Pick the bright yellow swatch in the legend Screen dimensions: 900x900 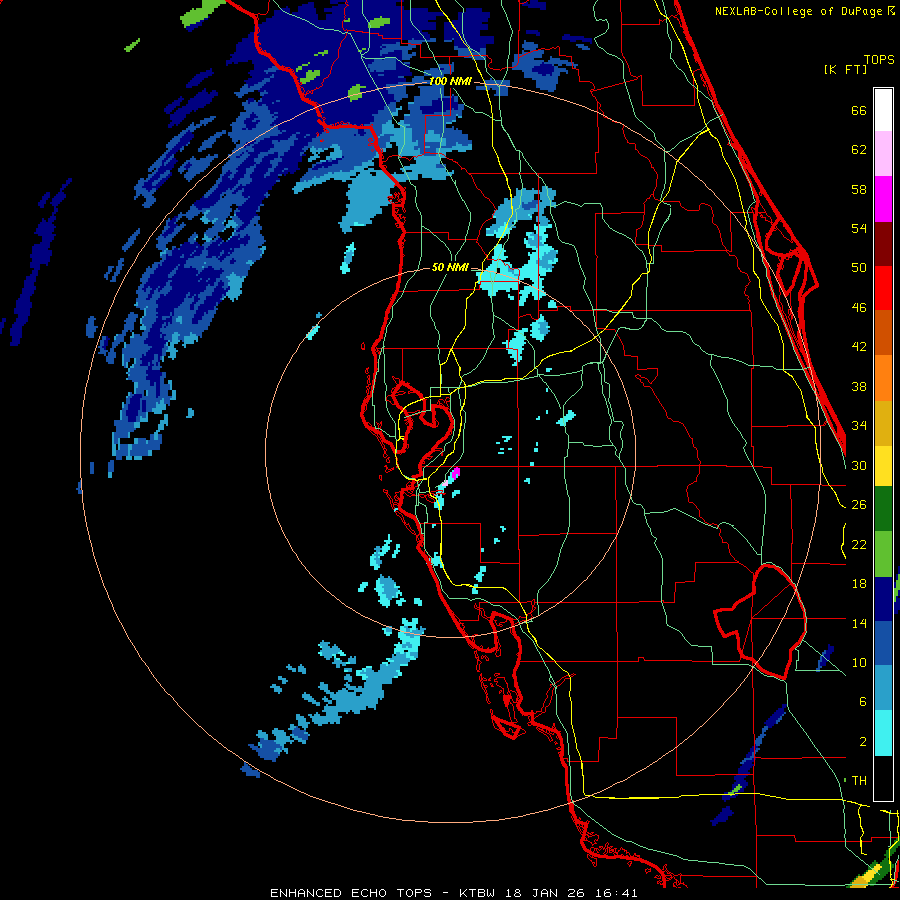point(883,466)
